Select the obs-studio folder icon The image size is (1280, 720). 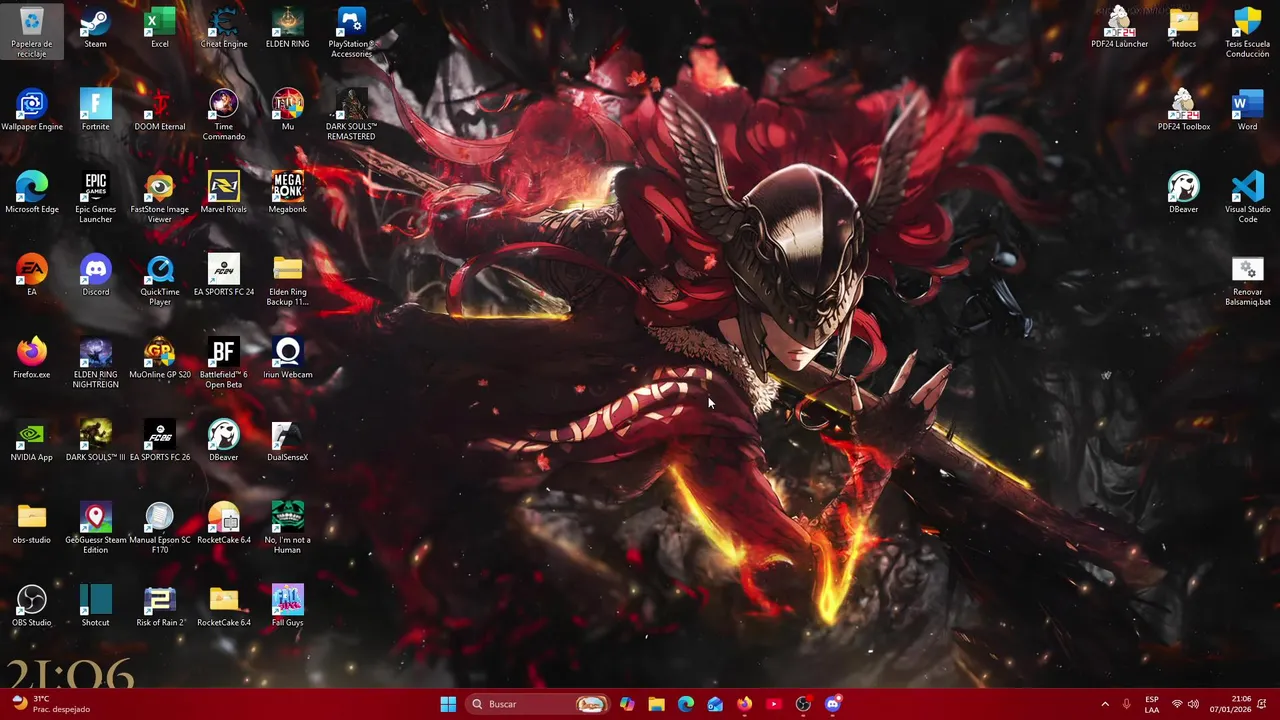tap(32, 523)
